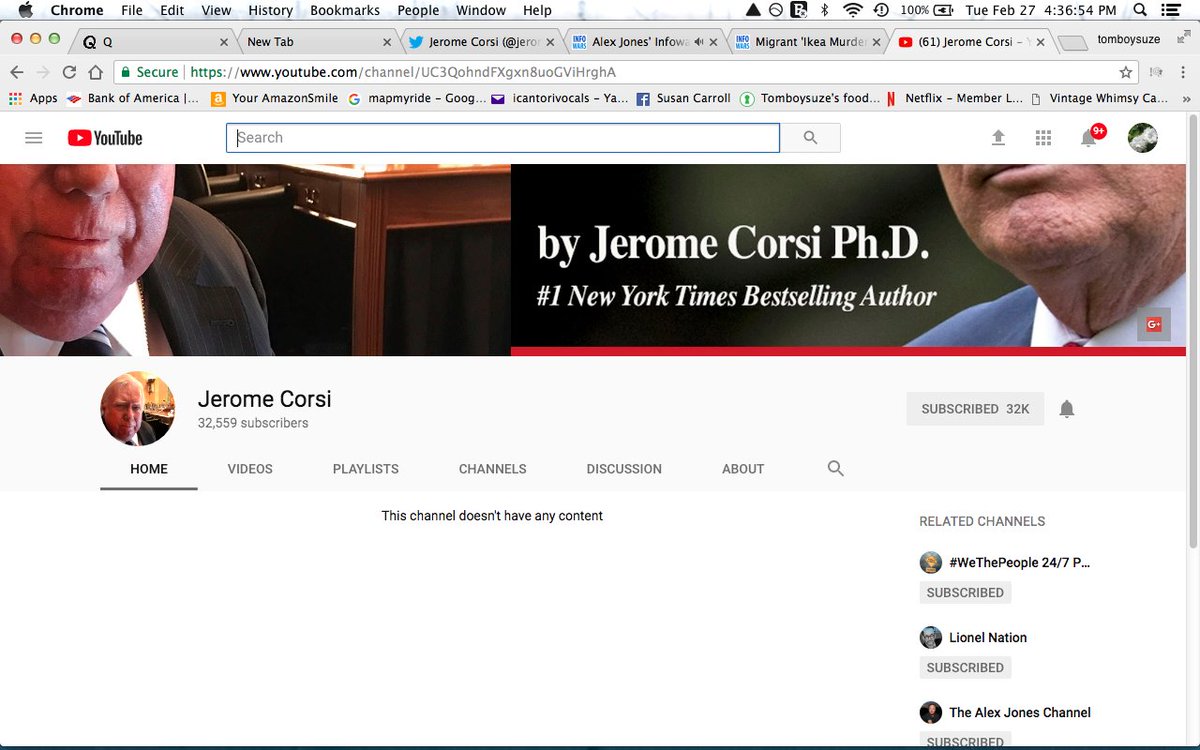Click the page vertical scrollbar
The image size is (1200, 750).
point(1193,332)
